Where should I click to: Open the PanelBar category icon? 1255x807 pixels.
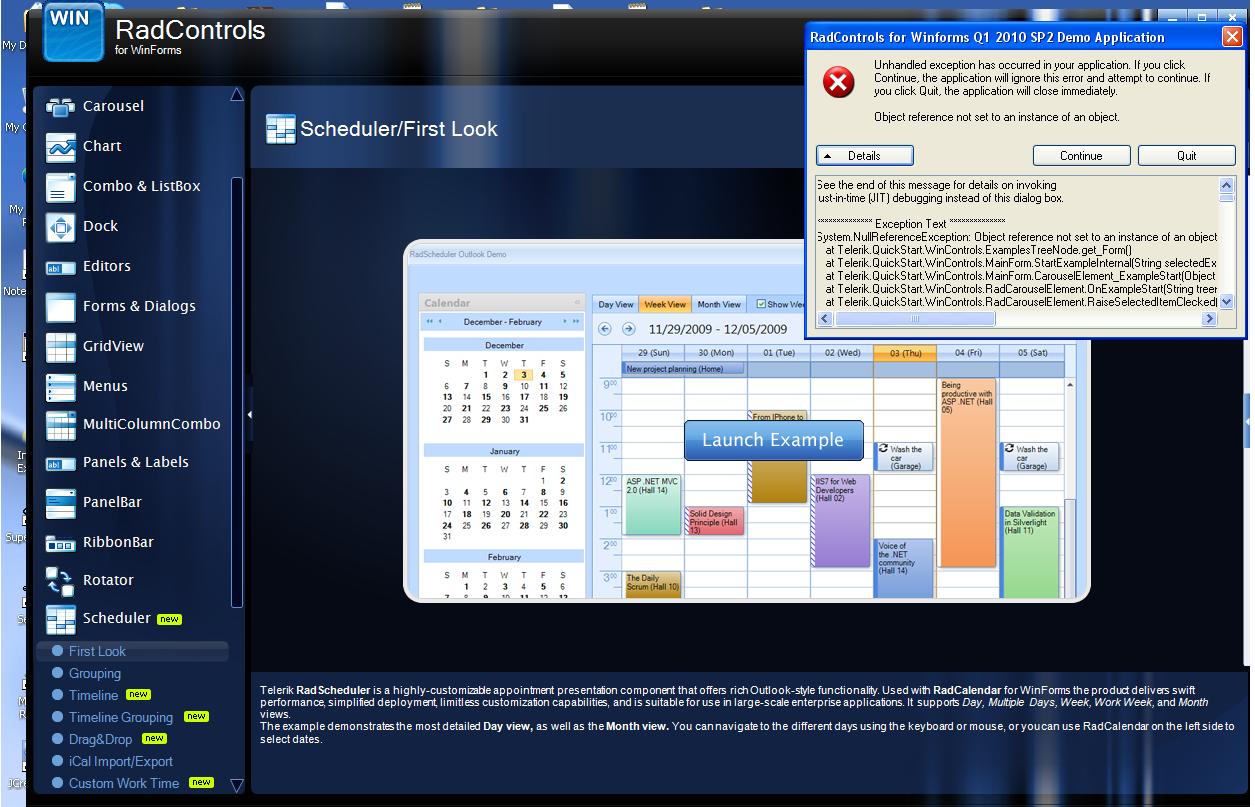coord(61,503)
